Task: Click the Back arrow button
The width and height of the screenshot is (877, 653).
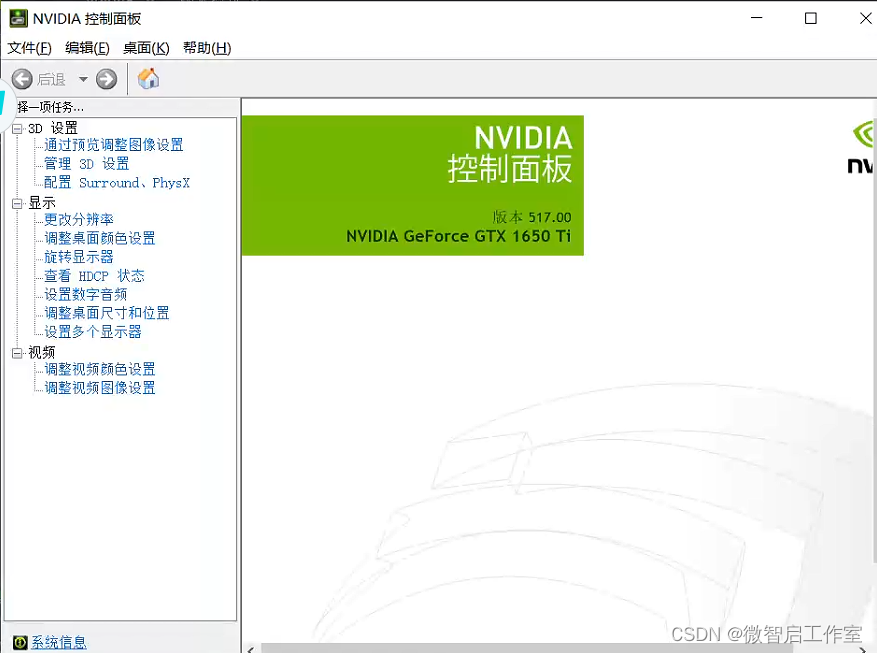Action: 22,79
